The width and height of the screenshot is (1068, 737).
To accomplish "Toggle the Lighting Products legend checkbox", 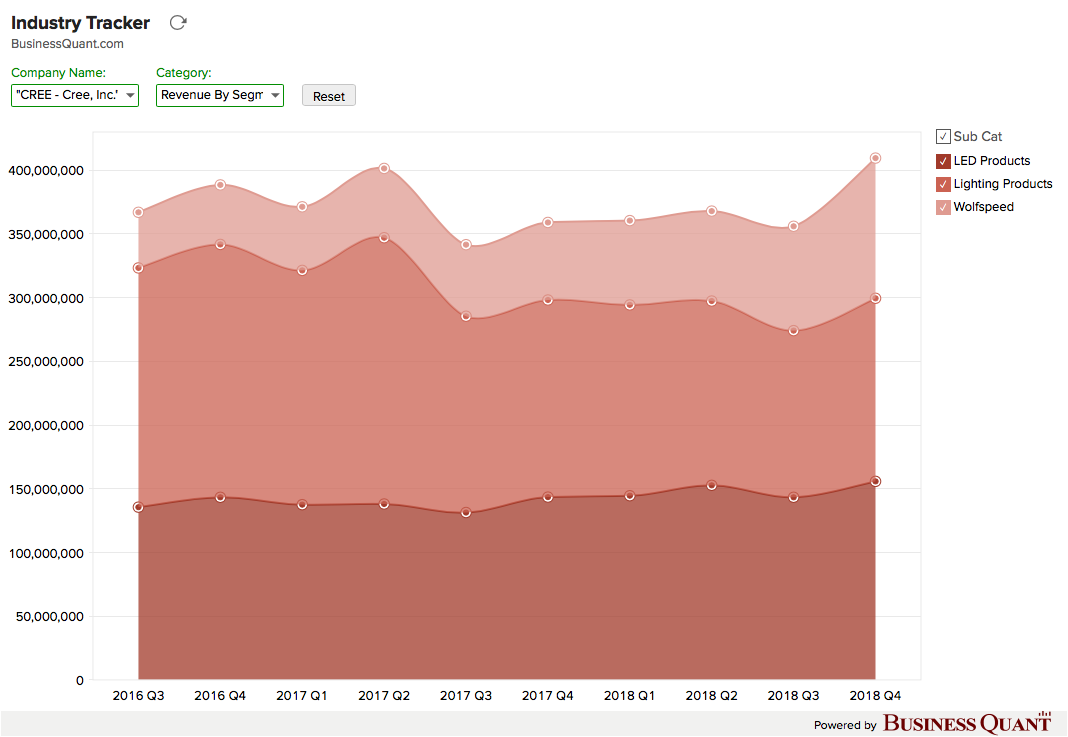I will (943, 185).
